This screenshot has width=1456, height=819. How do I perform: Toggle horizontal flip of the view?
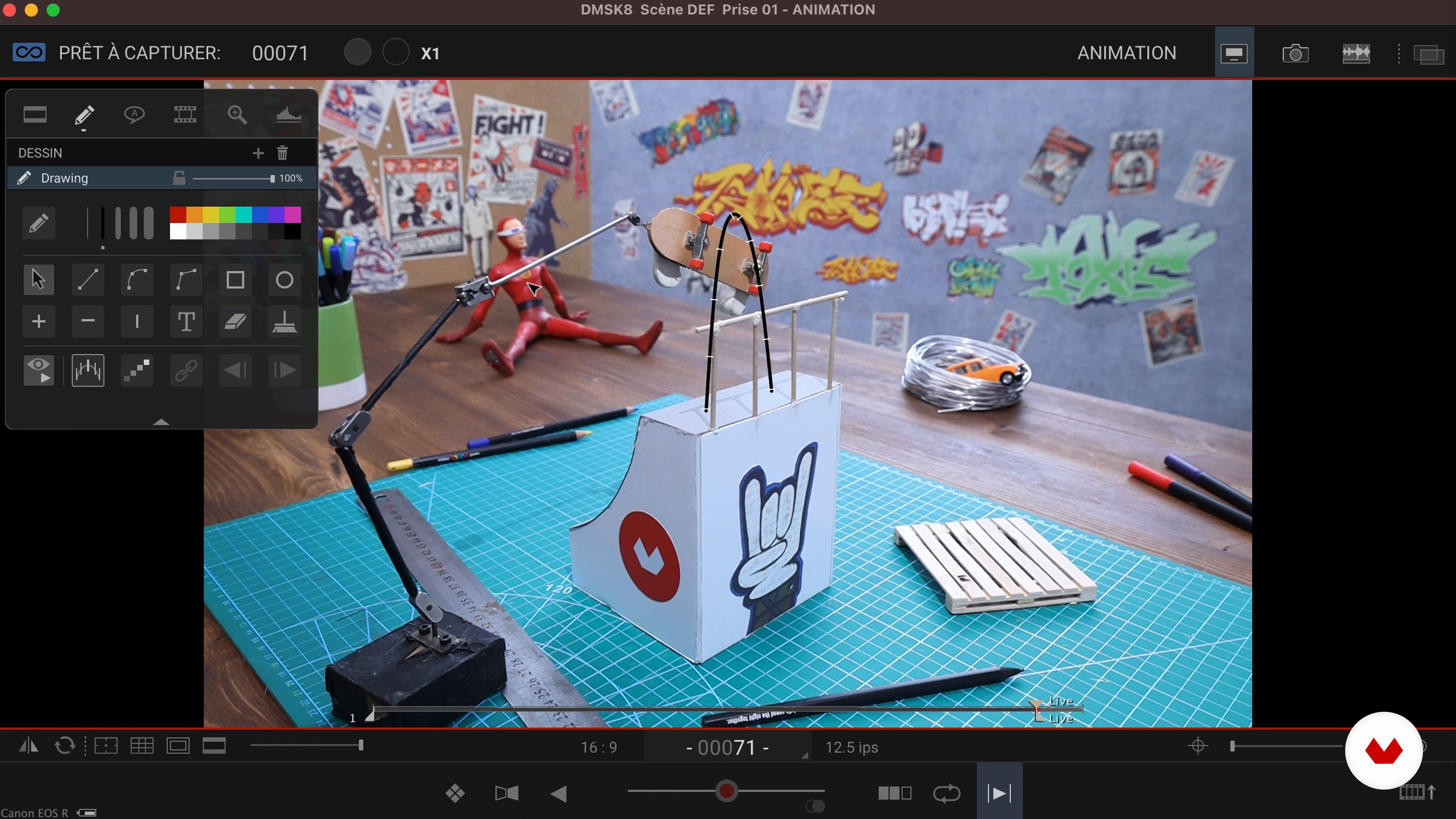point(28,746)
